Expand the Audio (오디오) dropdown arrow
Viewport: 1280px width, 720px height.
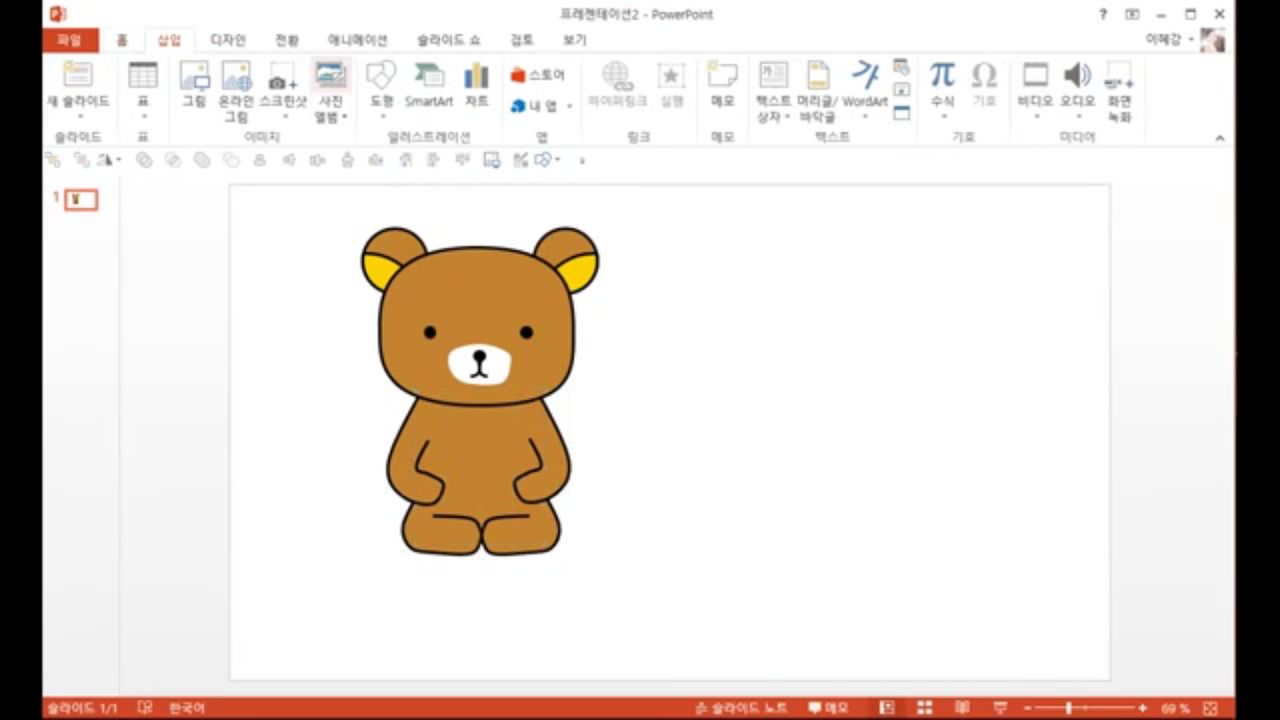coord(1077,117)
